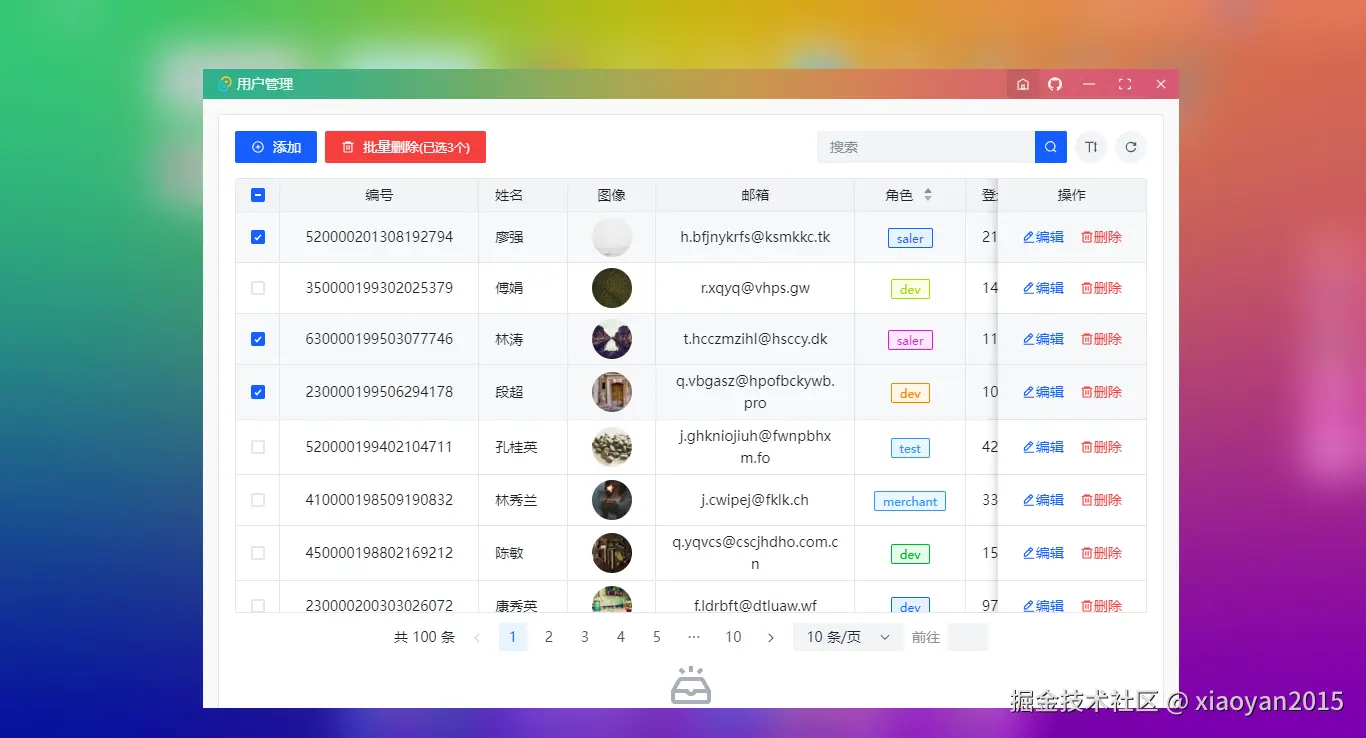Click the 编号 column header
Screen dimensions: 1366x738
(x=379, y=195)
